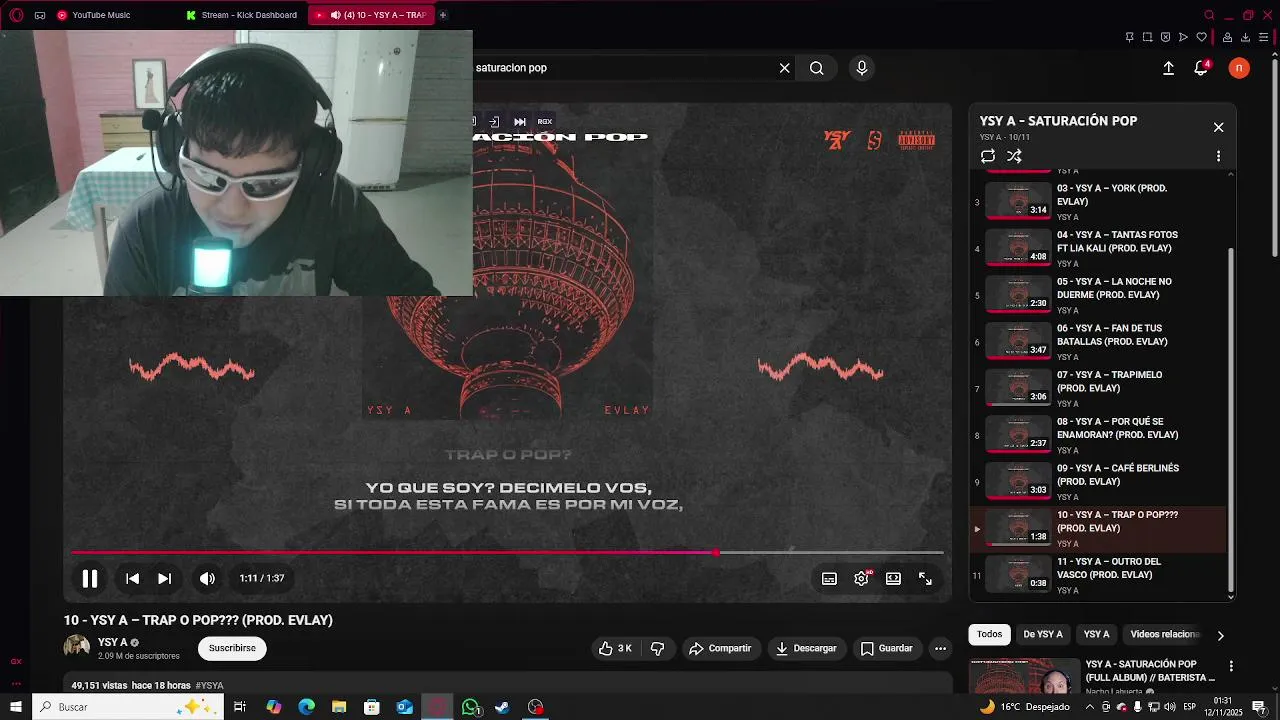The height and width of the screenshot is (720, 1280).
Task: Expand the hidden system tray icons chevron
Action: [1090, 707]
